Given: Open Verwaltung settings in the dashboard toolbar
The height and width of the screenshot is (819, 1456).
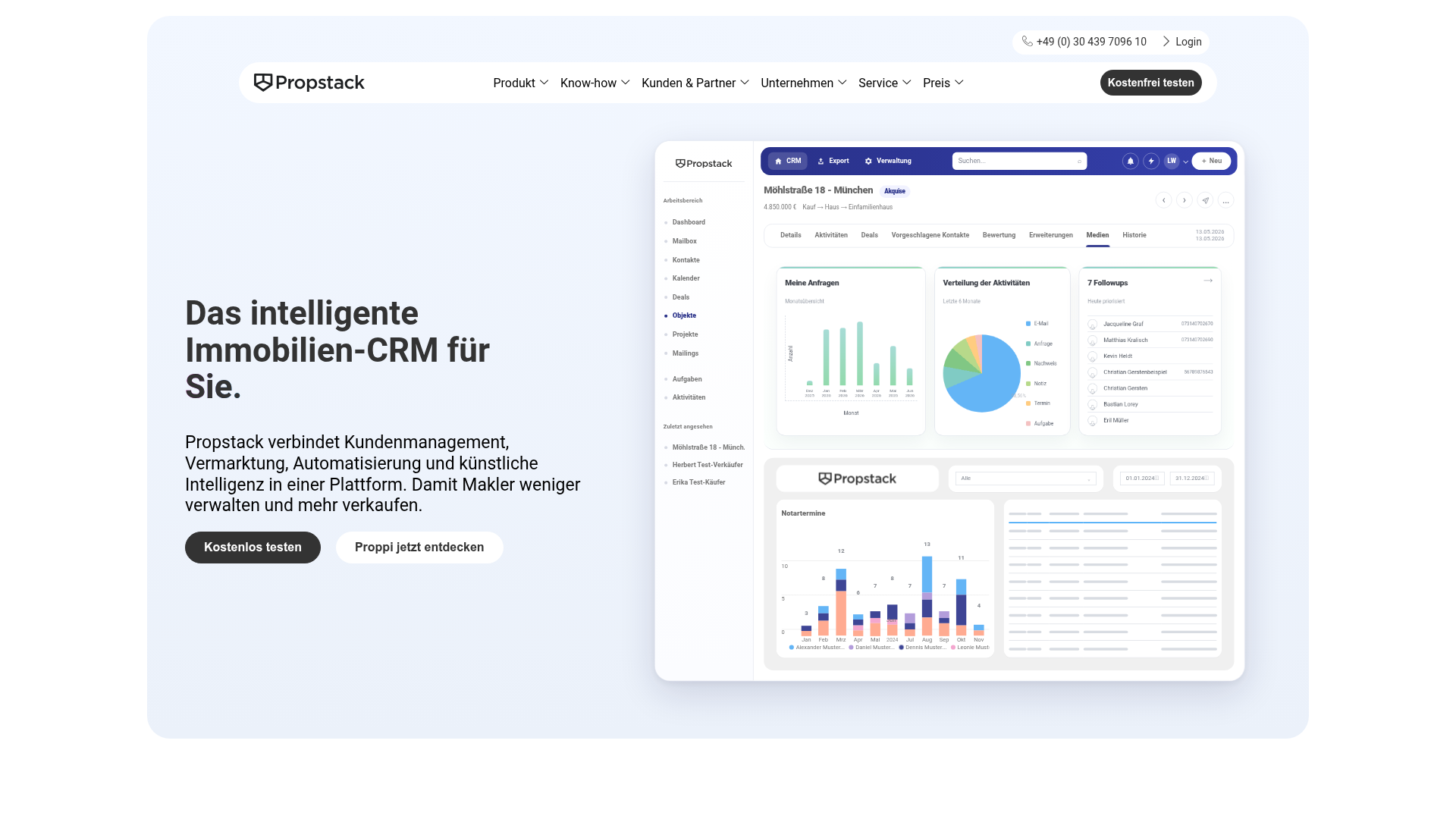Looking at the screenshot, I should coord(888,161).
